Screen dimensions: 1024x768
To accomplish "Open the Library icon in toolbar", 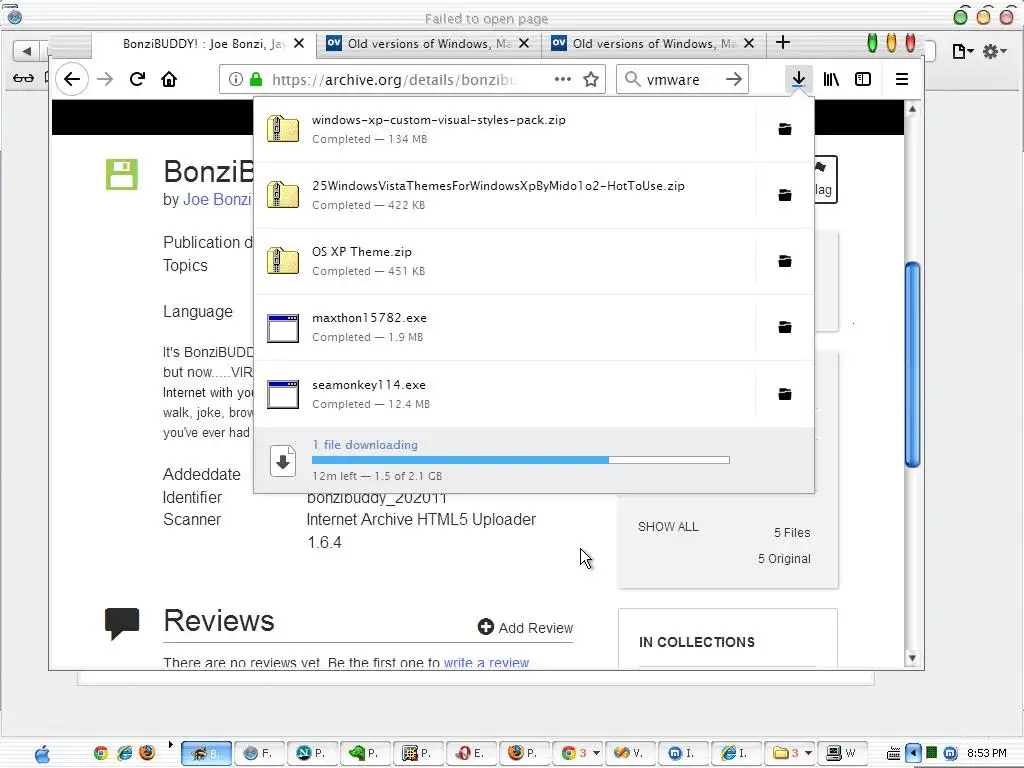I will [831, 80].
